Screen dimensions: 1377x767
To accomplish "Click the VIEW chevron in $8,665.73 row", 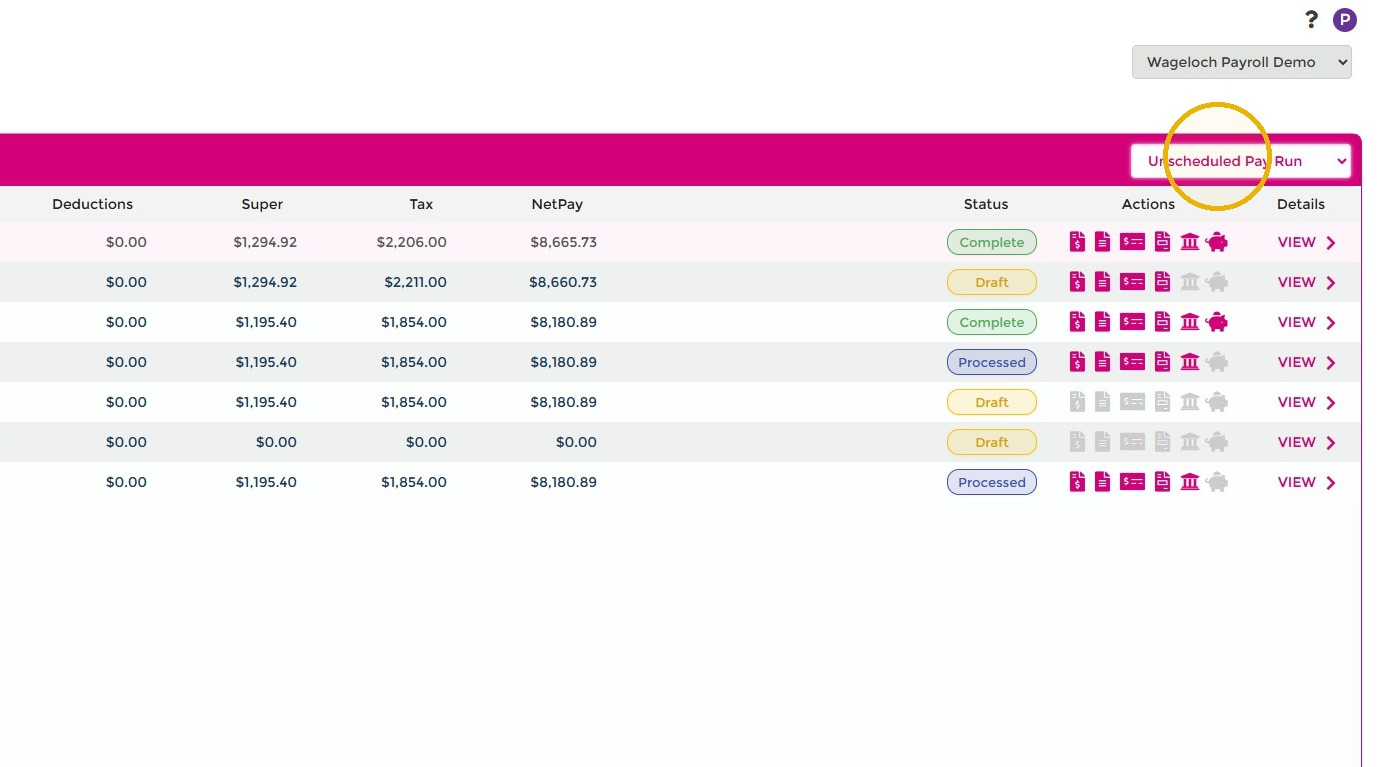I will [x=1331, y=242].
